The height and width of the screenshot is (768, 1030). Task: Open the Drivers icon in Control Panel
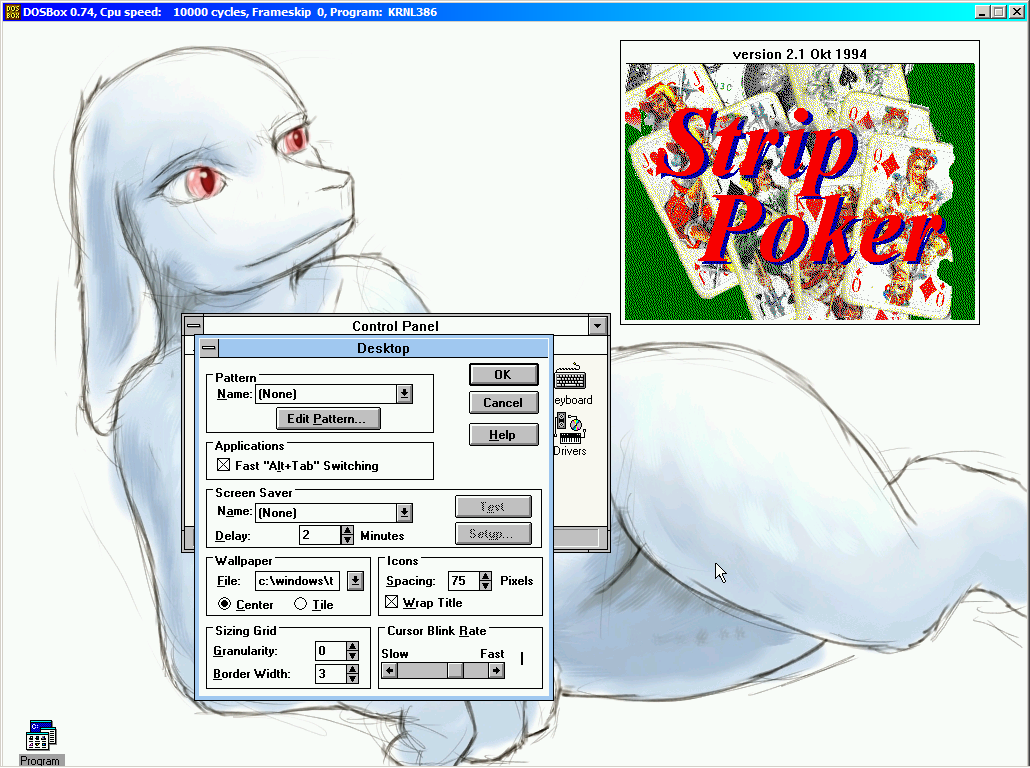569,428
